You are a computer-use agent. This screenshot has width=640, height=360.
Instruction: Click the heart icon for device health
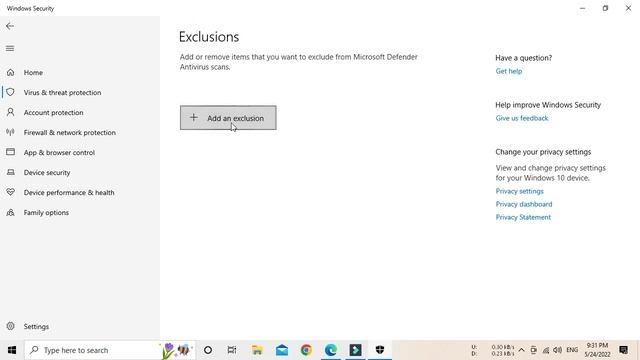click(11, 192)
